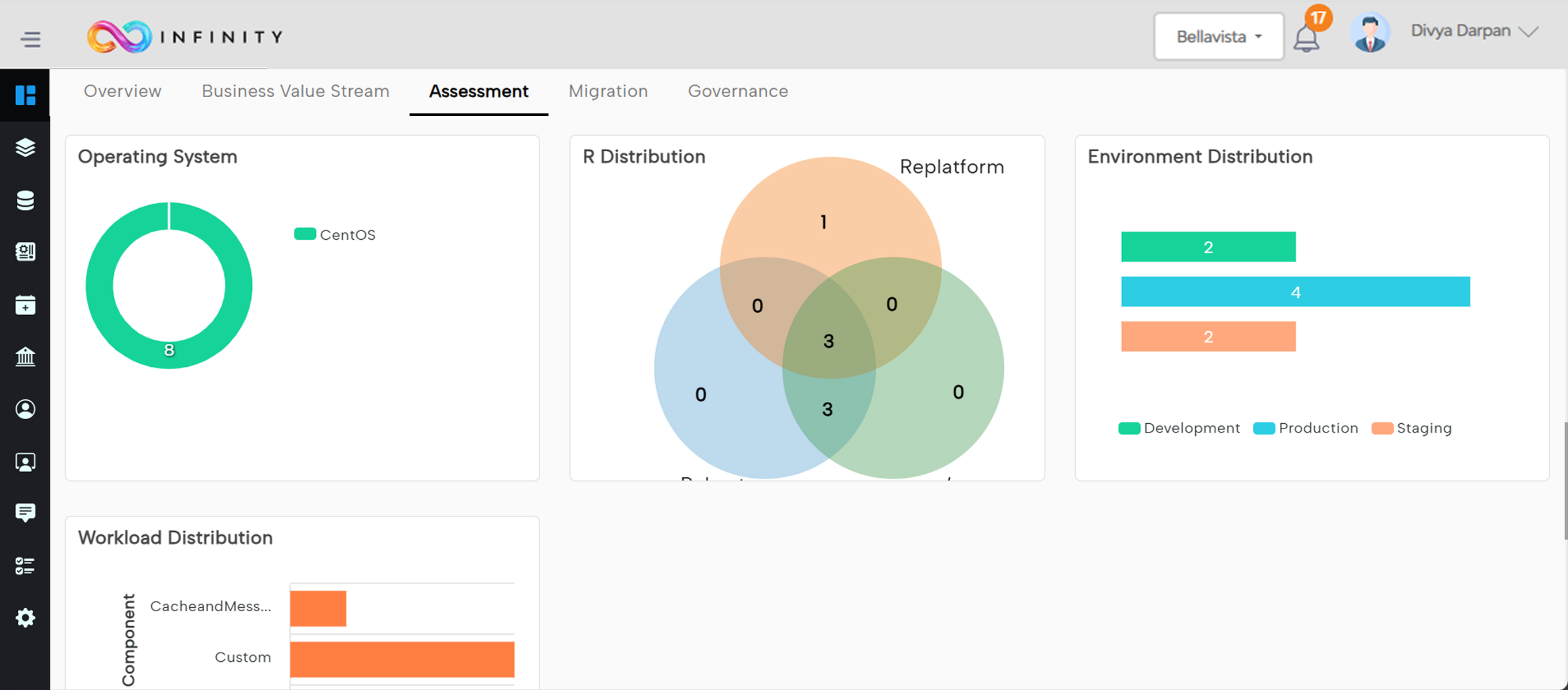Toggle Development legend item

(1179, 428)
